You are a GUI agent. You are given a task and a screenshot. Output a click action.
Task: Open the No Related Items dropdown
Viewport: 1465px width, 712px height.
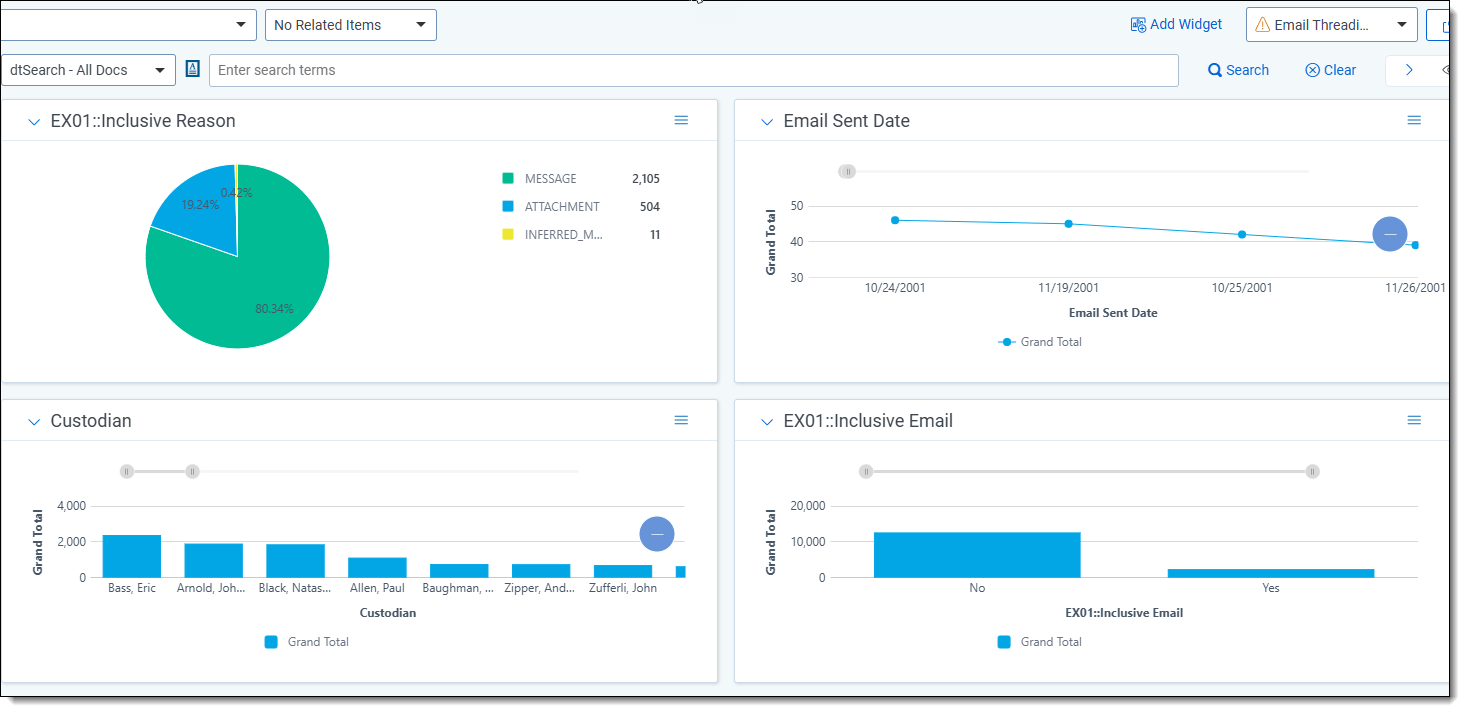(x=351, y=24)
